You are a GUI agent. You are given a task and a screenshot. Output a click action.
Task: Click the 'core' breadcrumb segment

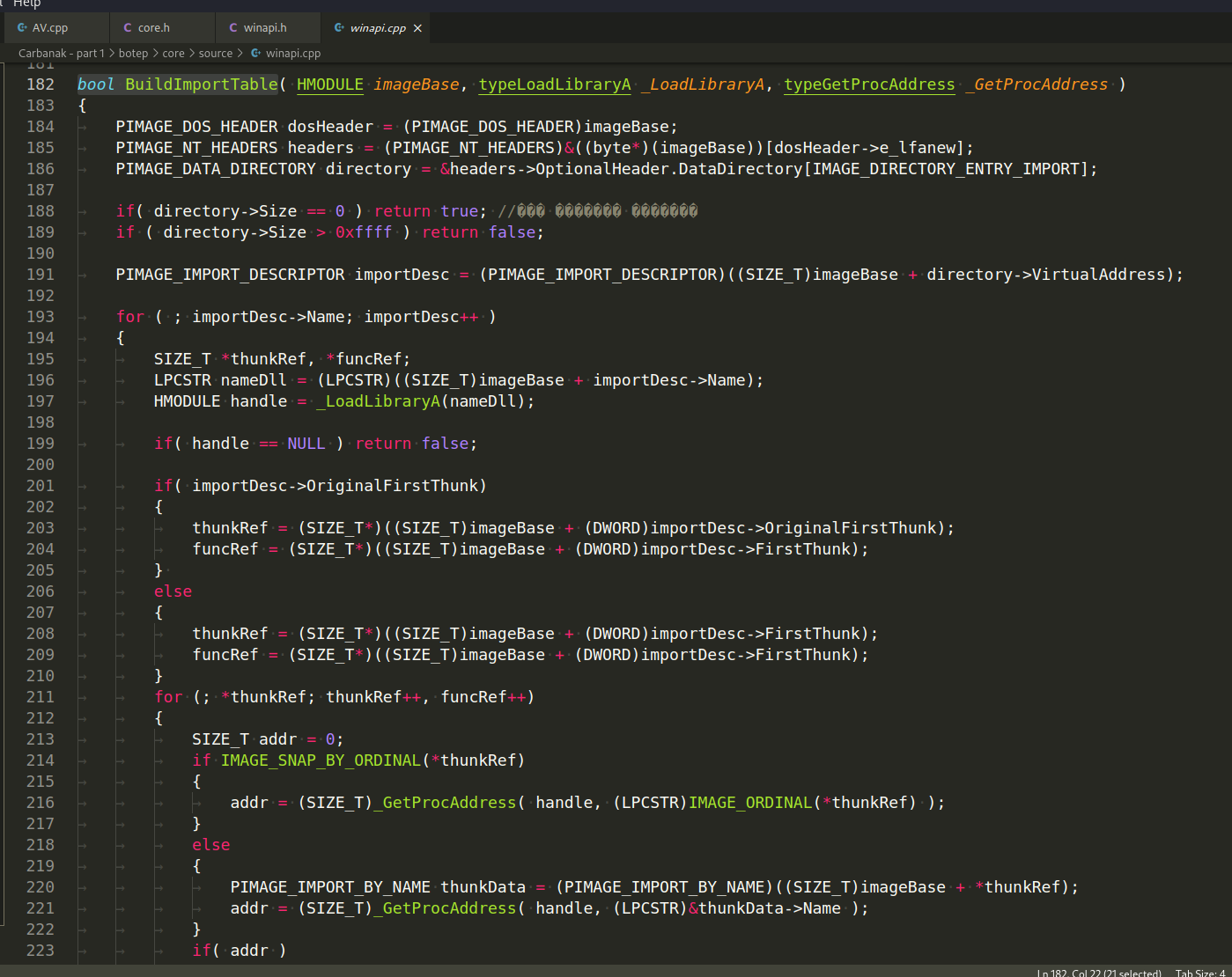pos(173,54)
